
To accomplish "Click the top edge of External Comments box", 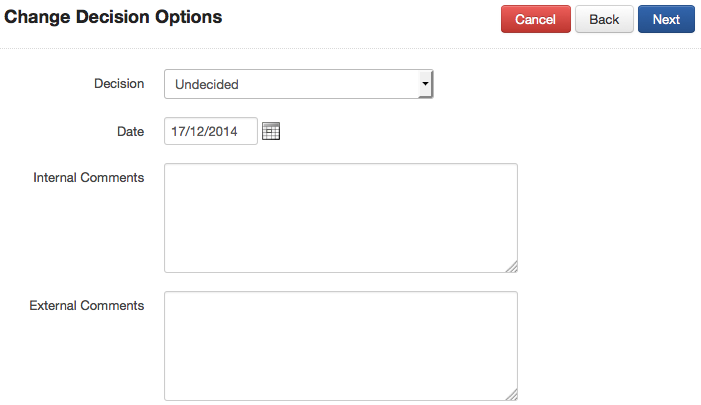I will pos(340,292).
